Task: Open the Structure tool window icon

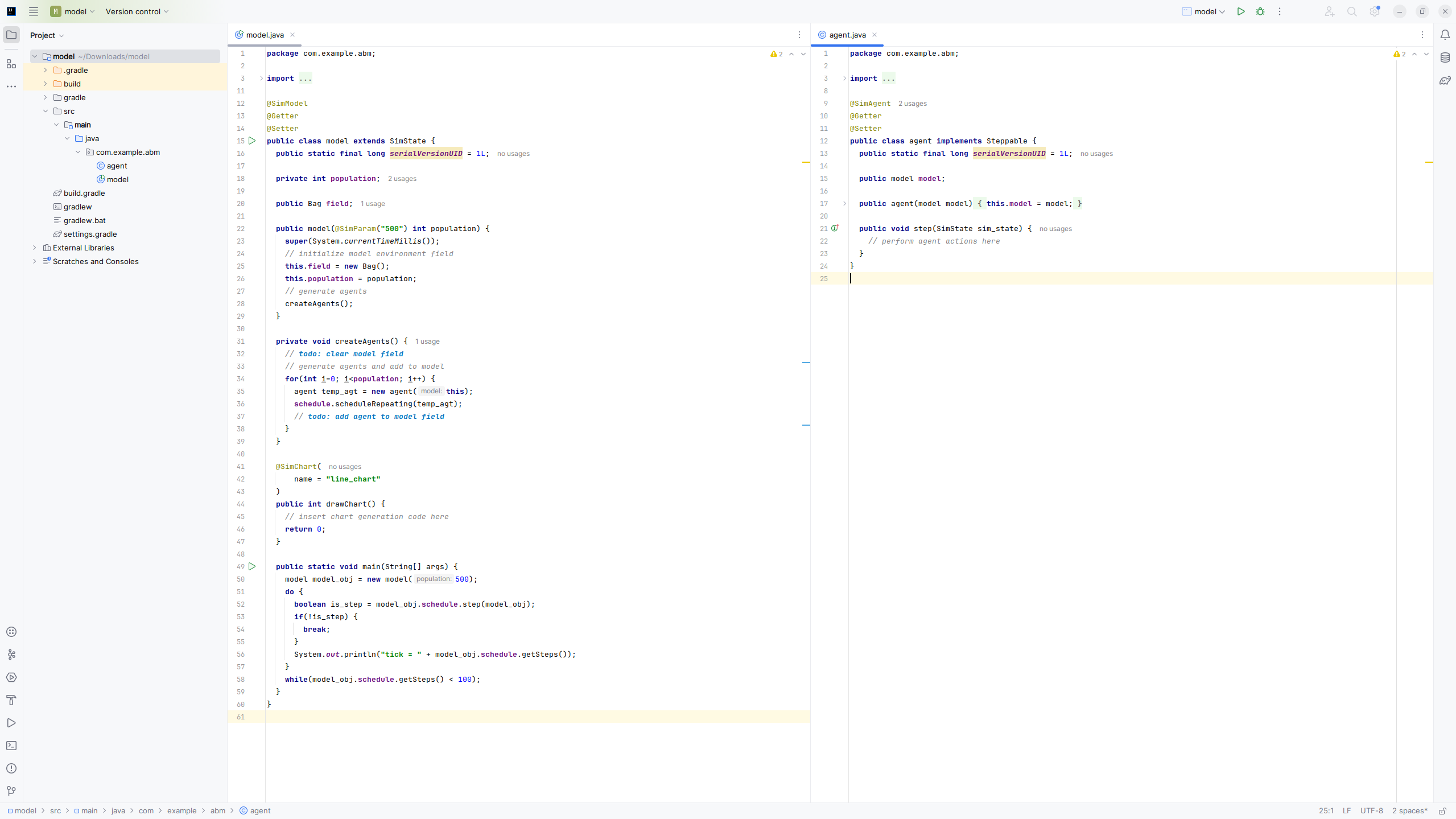Action: pos(11,64)
